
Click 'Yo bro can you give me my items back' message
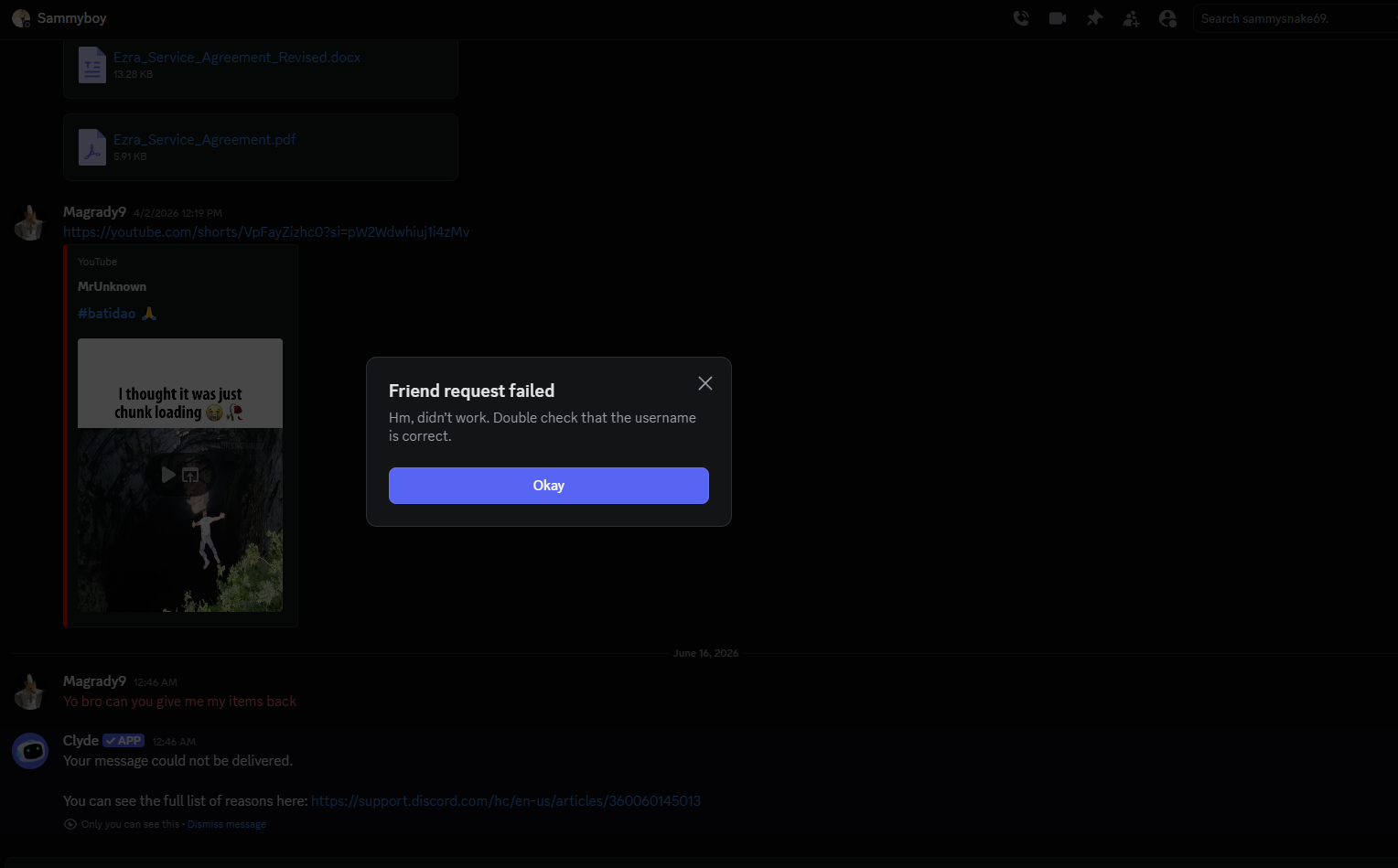[179, 702]
